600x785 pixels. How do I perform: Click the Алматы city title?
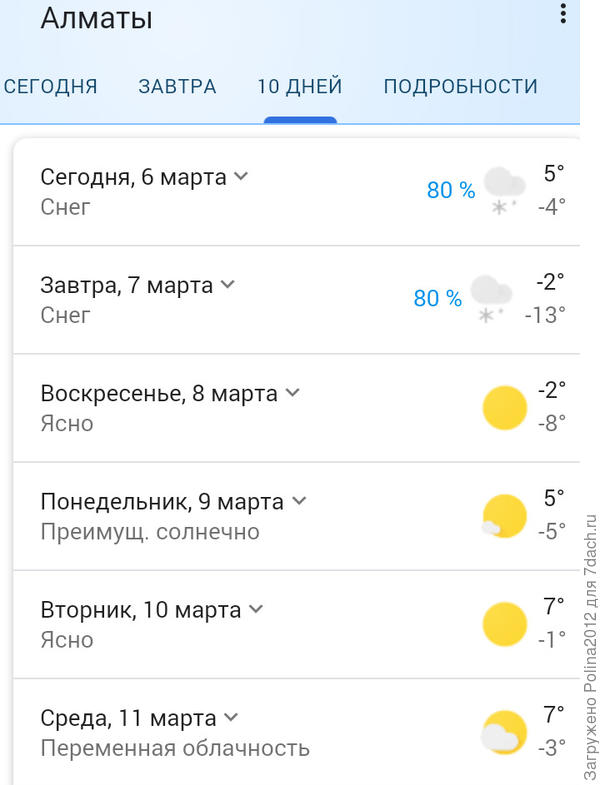point(96,18)
